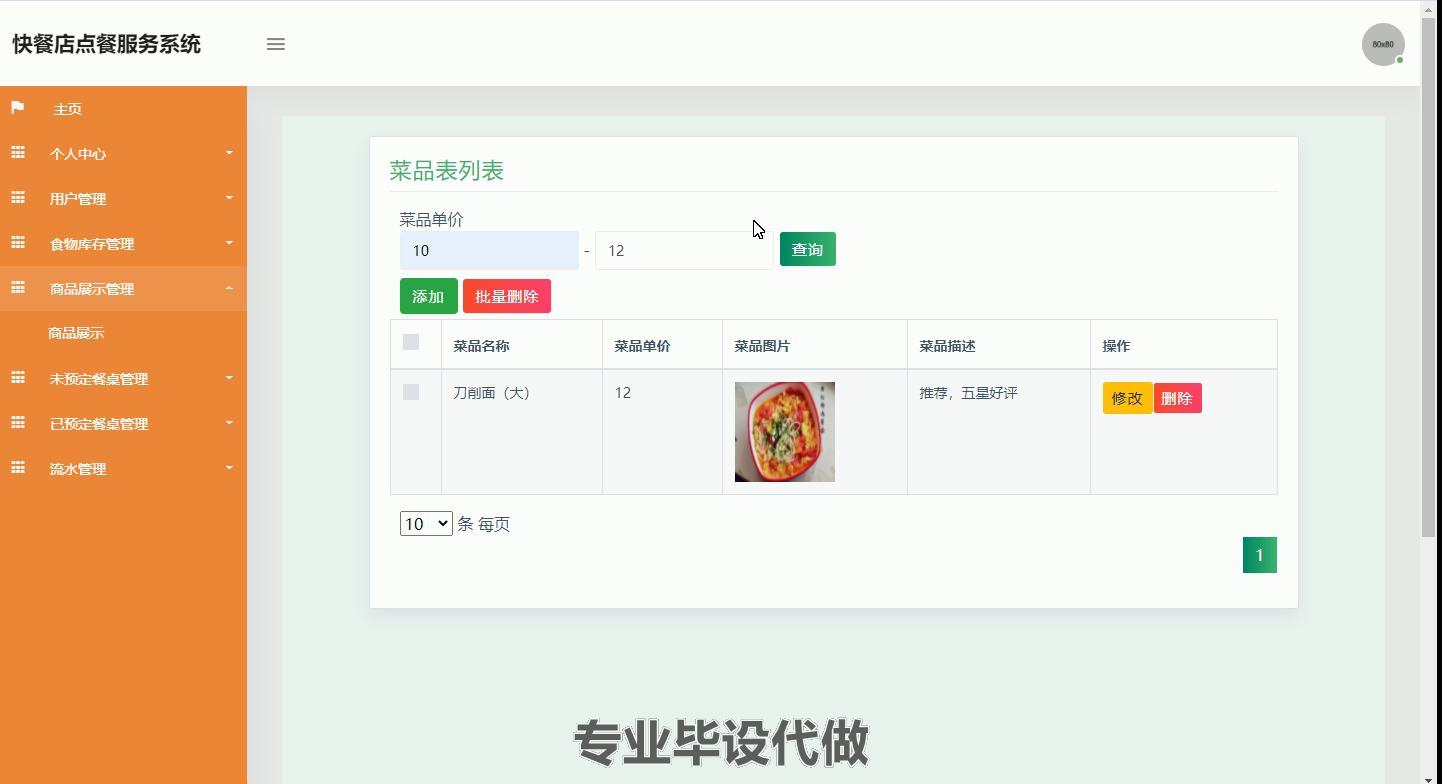
Task: Click the description 推荐，五星好评
Action: click(x=968, y=393)
